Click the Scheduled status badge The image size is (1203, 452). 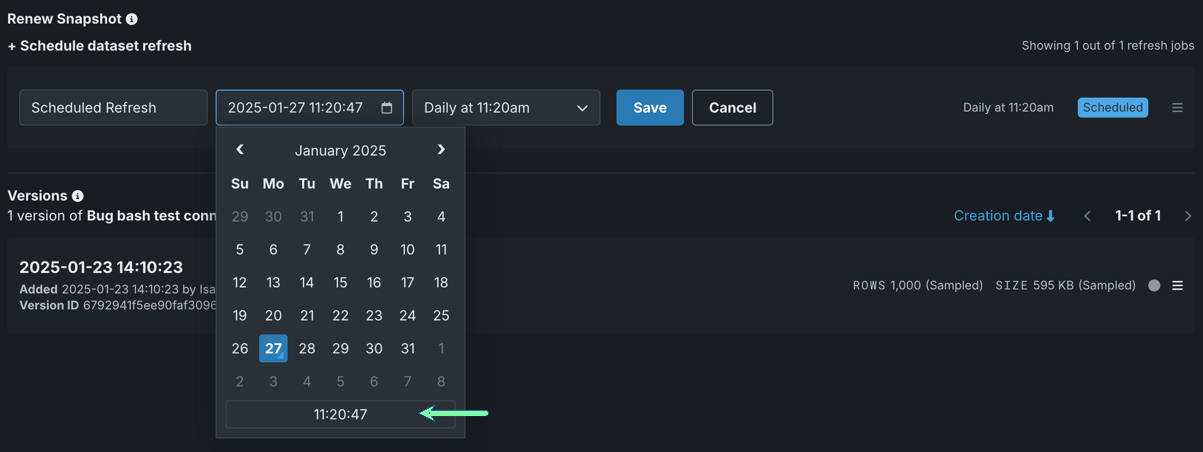1112,108
